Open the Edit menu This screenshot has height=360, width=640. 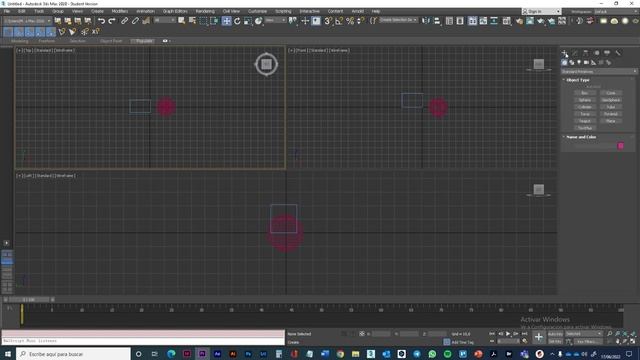tap(22, 11)
